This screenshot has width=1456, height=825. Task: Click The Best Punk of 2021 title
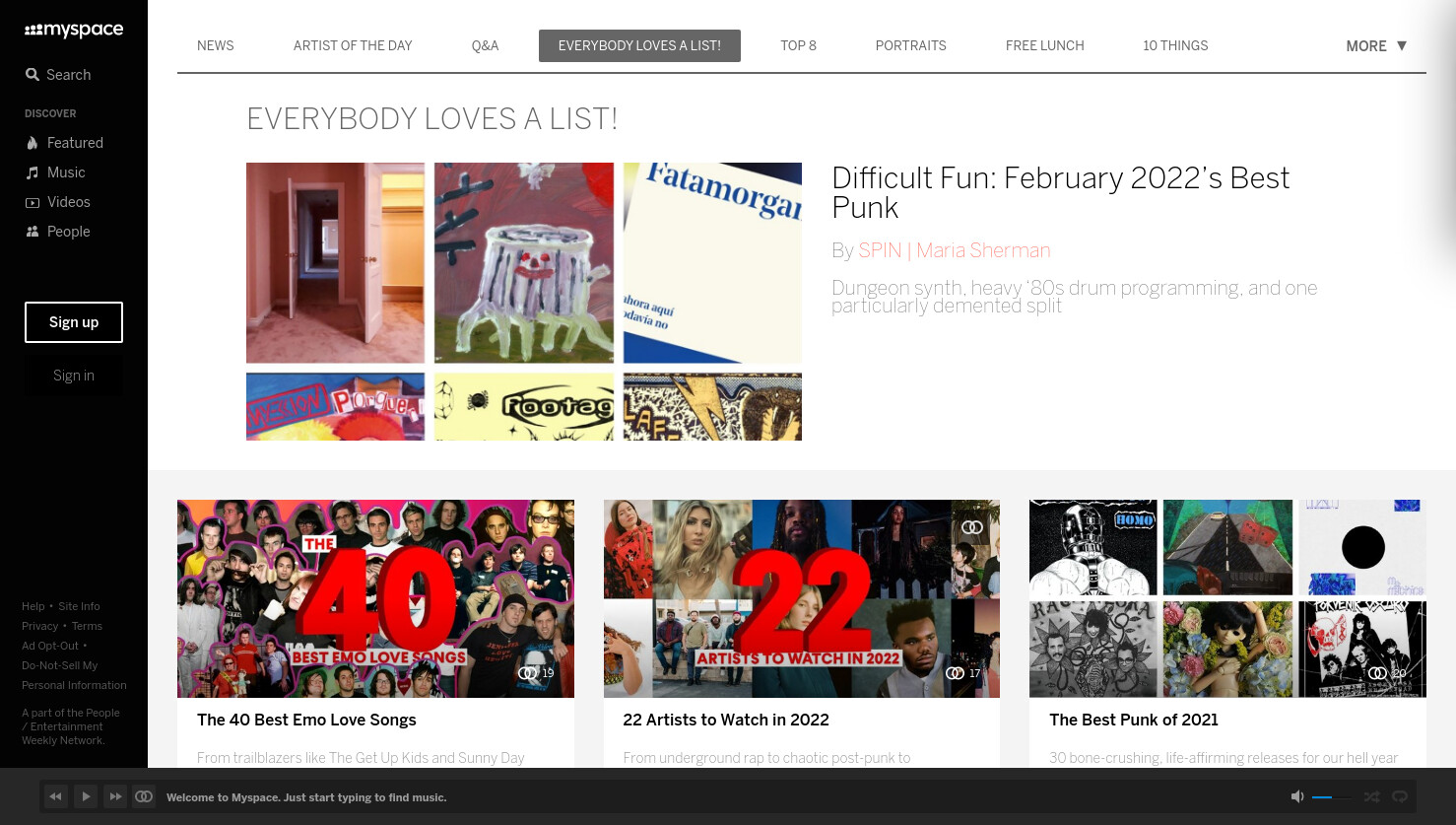point(1134,720)
